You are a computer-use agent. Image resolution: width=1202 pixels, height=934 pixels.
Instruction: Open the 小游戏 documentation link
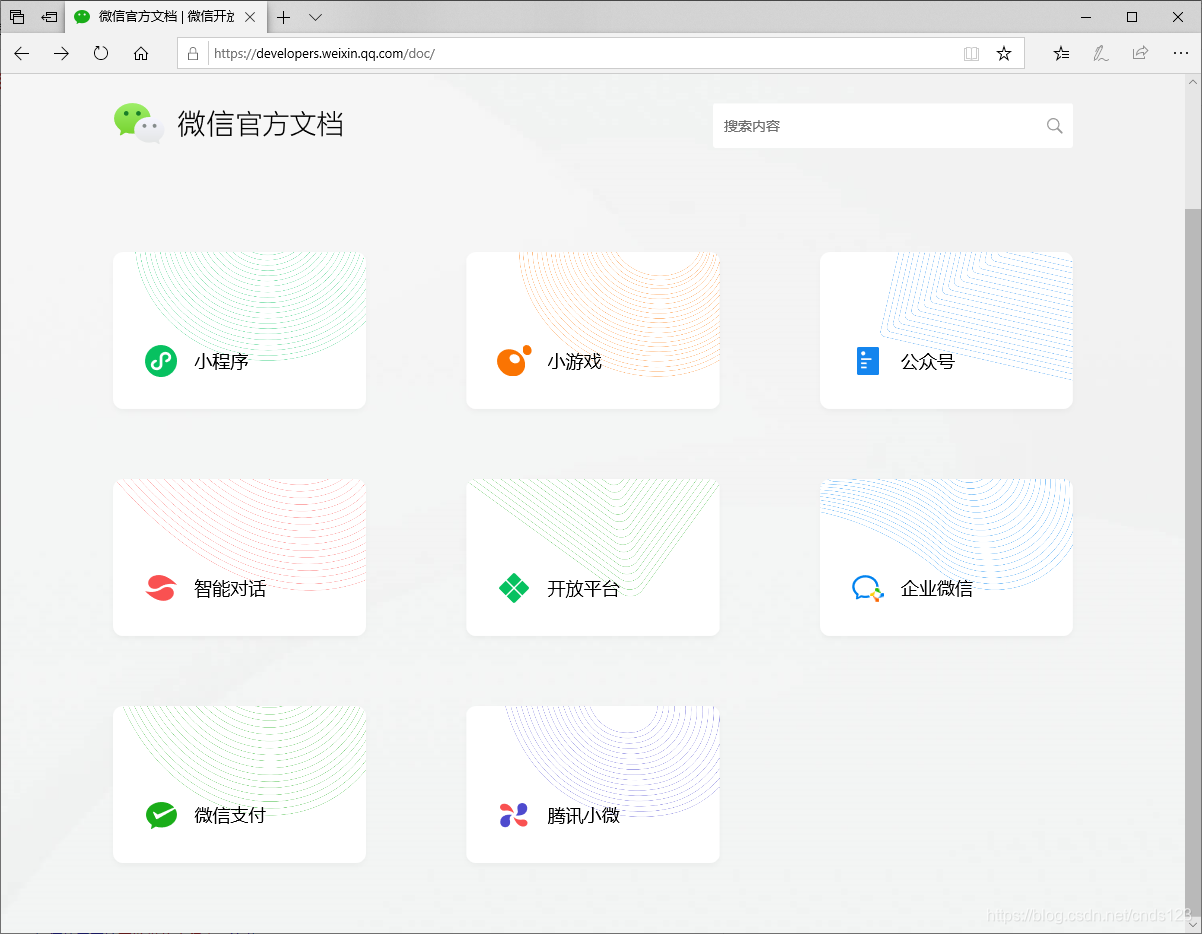click(593, 330)
